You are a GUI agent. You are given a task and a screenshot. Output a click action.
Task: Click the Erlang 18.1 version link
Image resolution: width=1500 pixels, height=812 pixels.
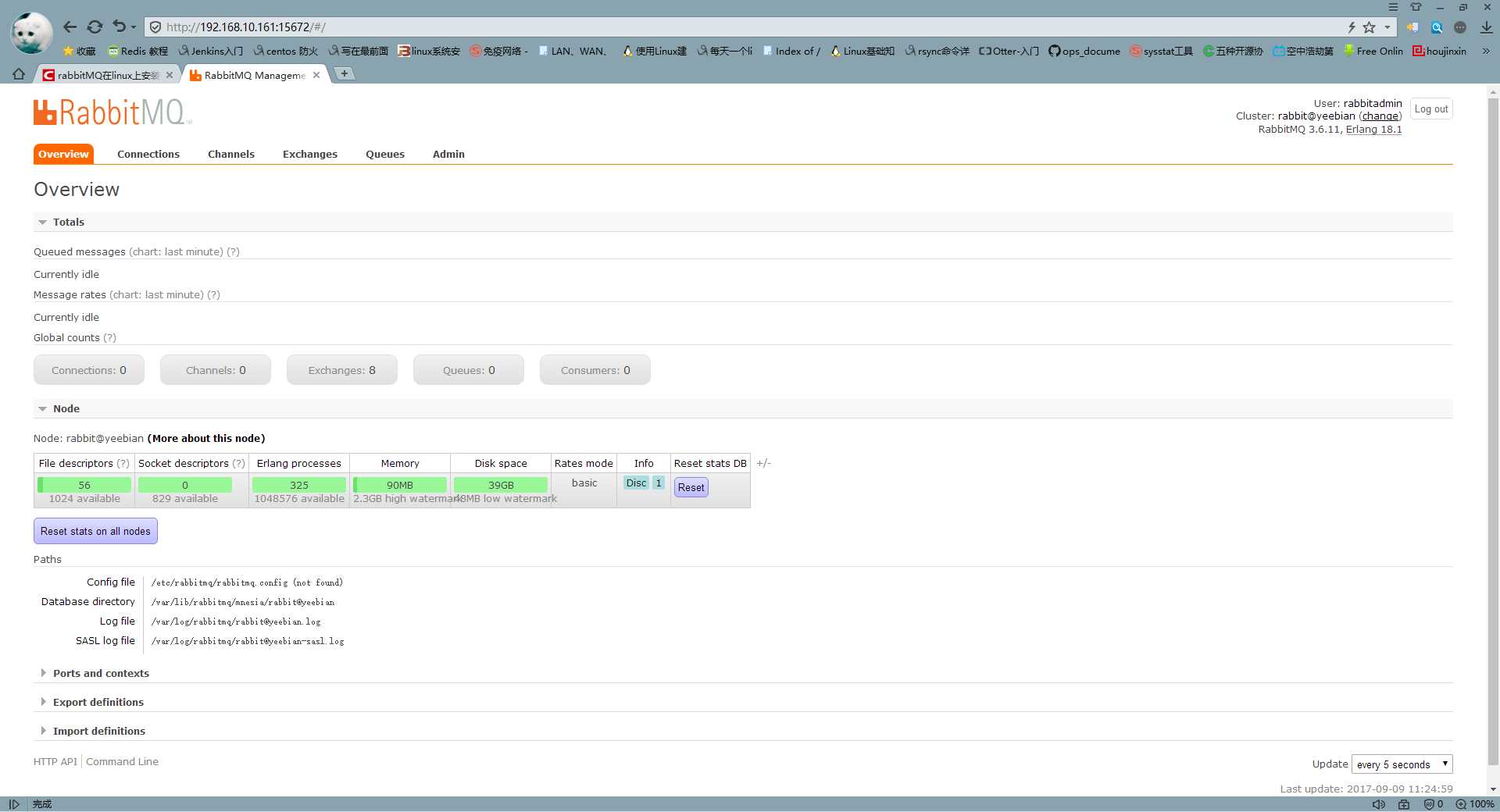click(x=1373, y=130)
